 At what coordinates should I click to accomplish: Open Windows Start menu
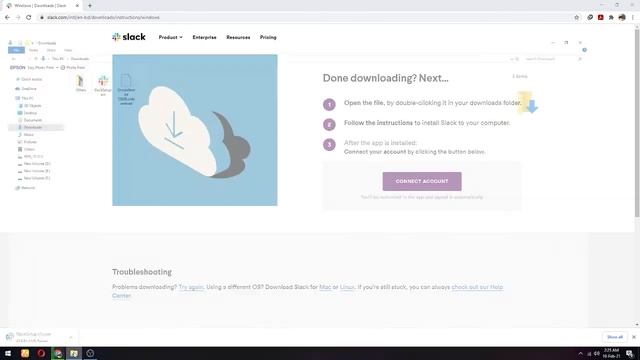coord(8,353)
